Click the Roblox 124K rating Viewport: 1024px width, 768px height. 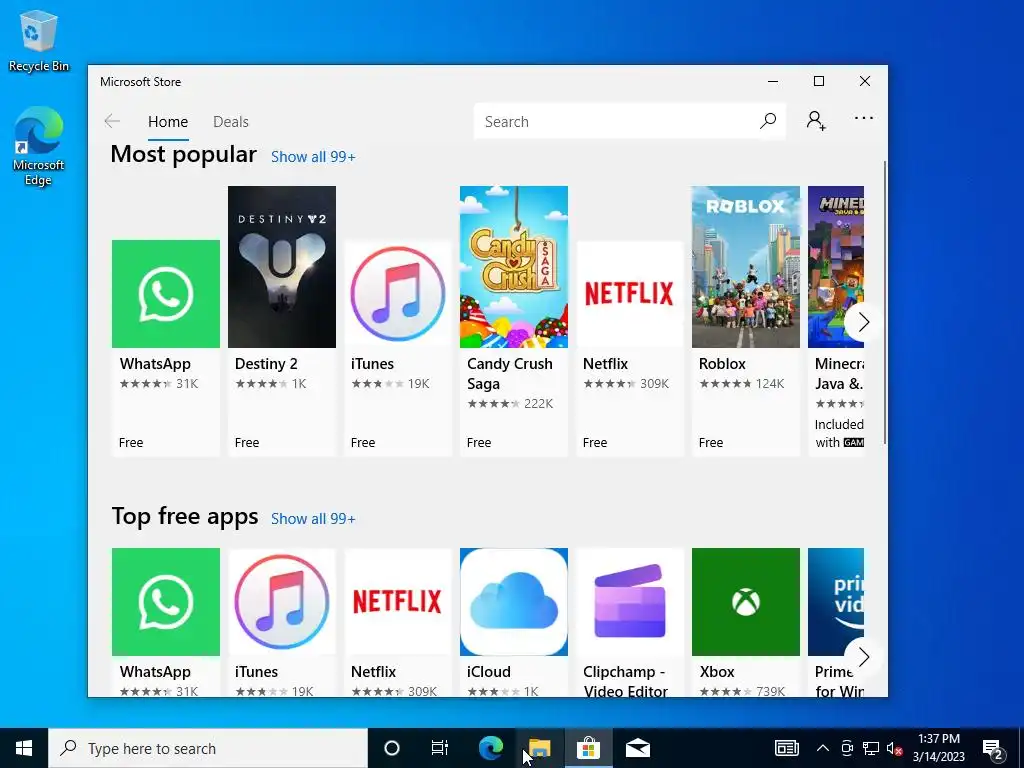click(741, 383)
